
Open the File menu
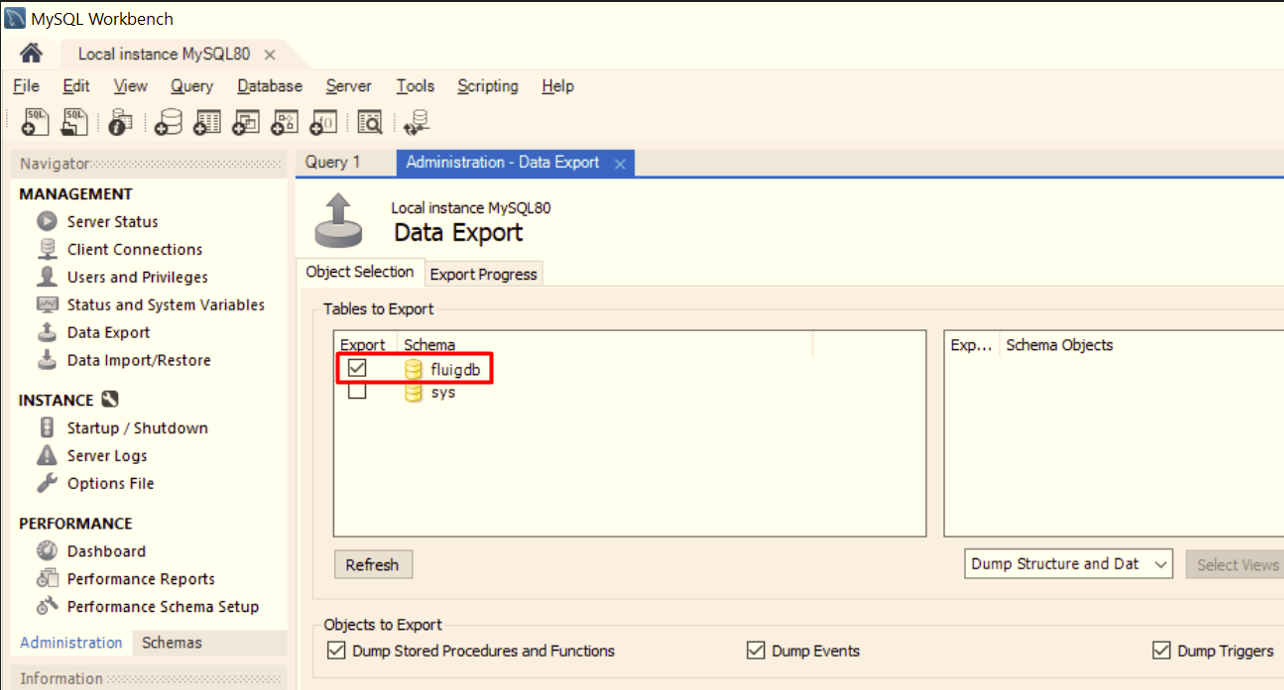[x=27, y=86]
